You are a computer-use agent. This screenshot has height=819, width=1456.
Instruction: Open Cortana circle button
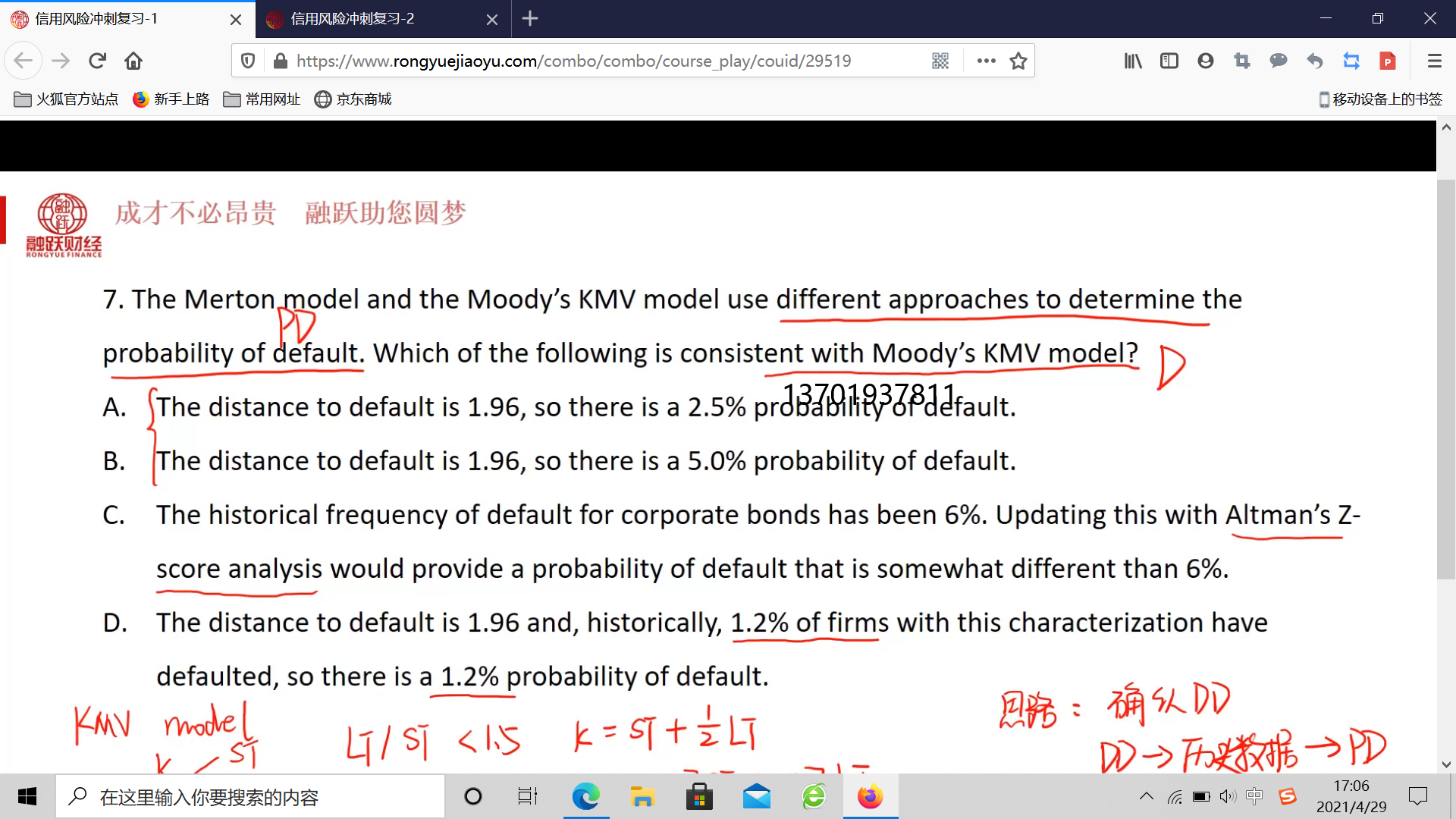coord(473,796)
